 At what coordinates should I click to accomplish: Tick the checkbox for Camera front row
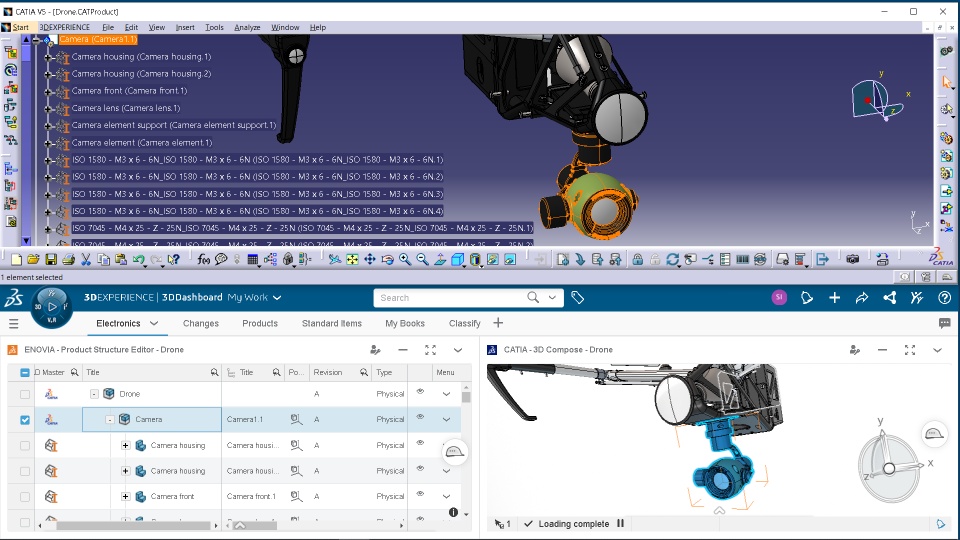(24, 497)
